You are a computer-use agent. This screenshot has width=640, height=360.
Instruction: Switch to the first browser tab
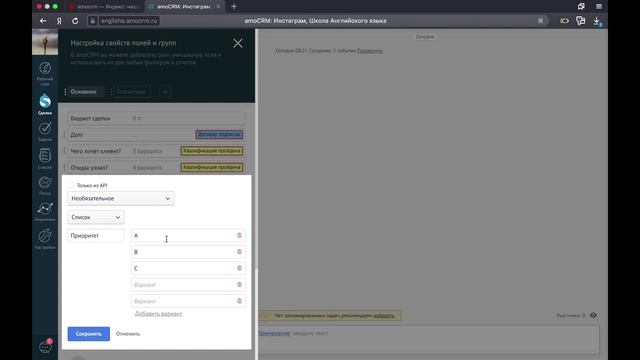tap(104, 7)
